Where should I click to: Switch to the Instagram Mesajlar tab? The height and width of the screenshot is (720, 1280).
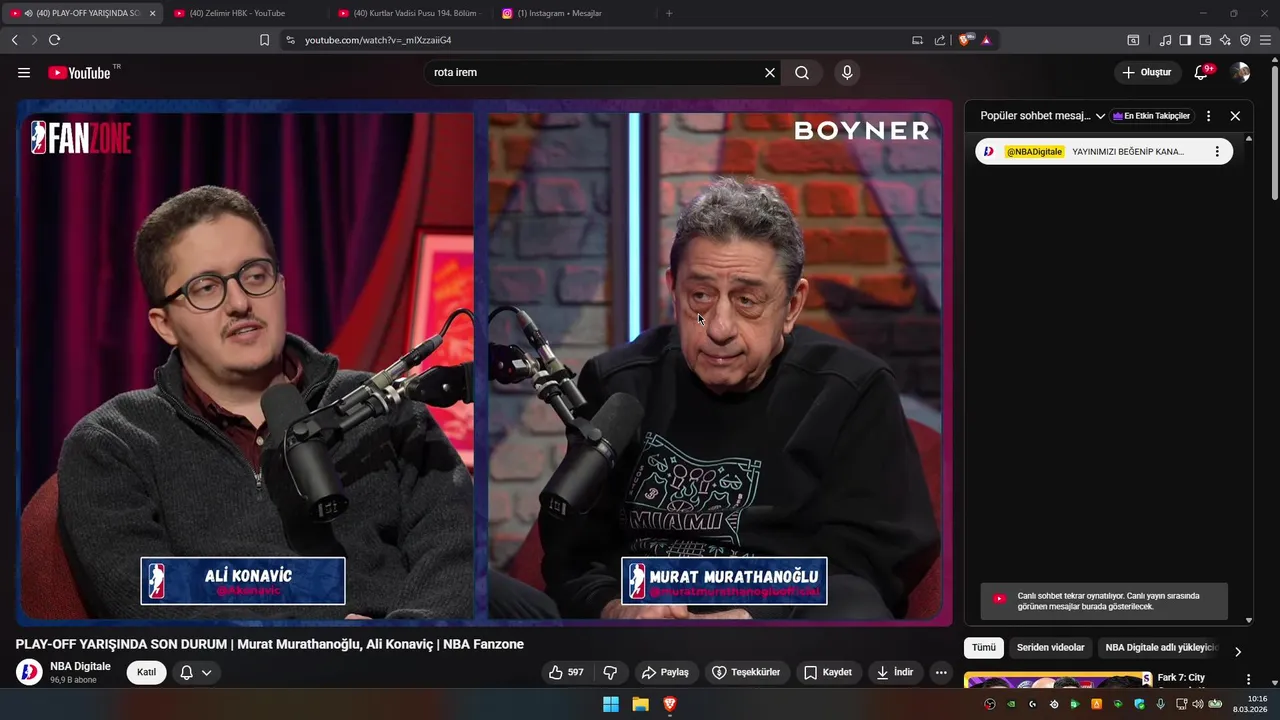[x=571, y=13]
